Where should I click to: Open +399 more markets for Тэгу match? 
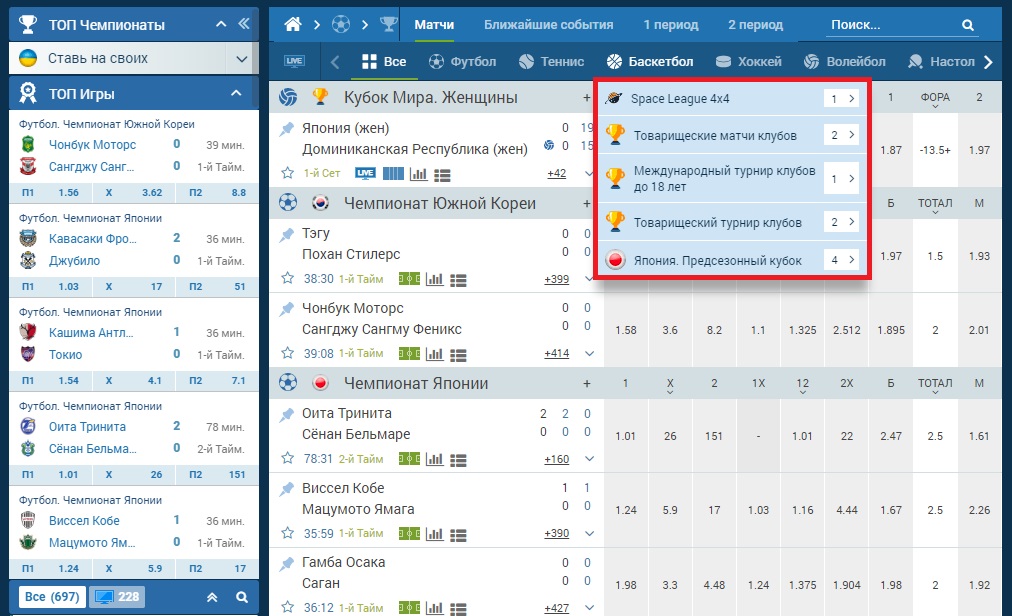[556, 279]
